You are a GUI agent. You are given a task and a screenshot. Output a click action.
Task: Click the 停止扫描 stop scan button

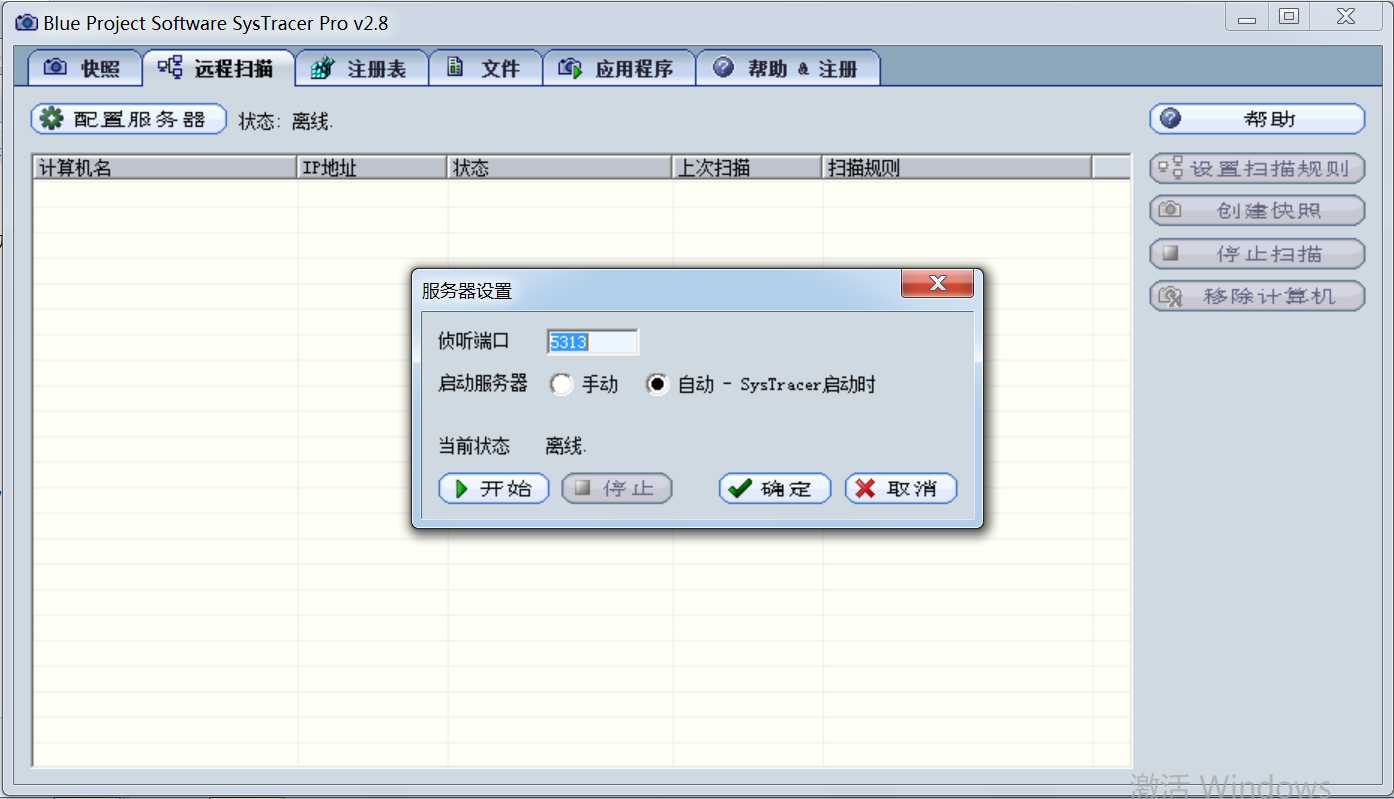(x=1257, y=254)
